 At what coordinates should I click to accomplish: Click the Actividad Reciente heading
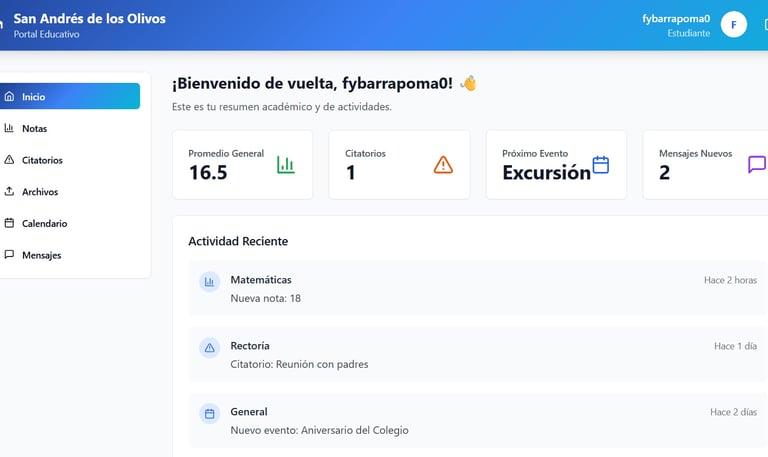238,241
